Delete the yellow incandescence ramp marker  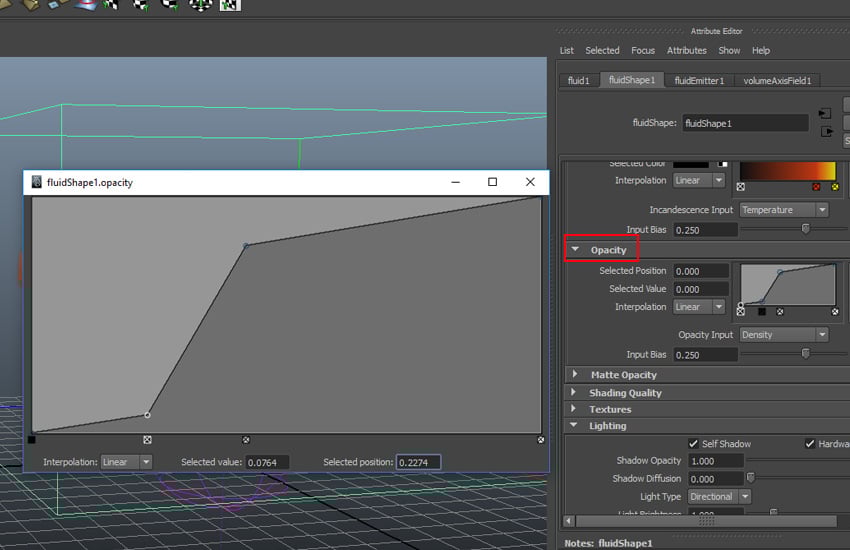tap(834, 186)
